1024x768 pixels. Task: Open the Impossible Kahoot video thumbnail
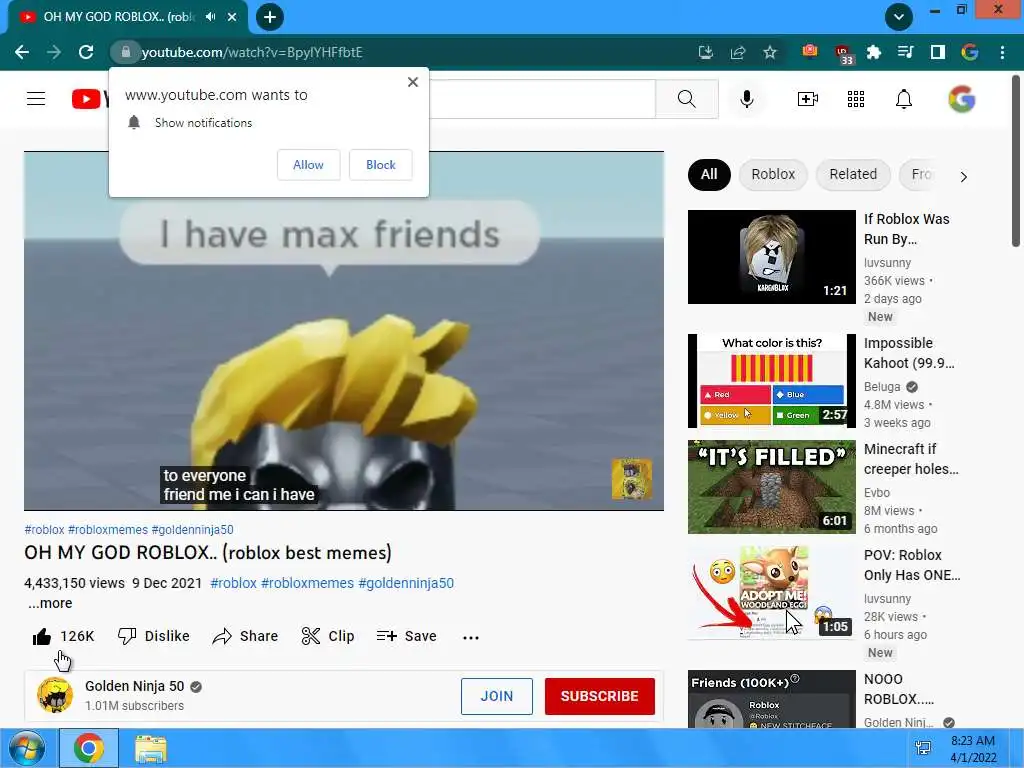click(771, 381)
